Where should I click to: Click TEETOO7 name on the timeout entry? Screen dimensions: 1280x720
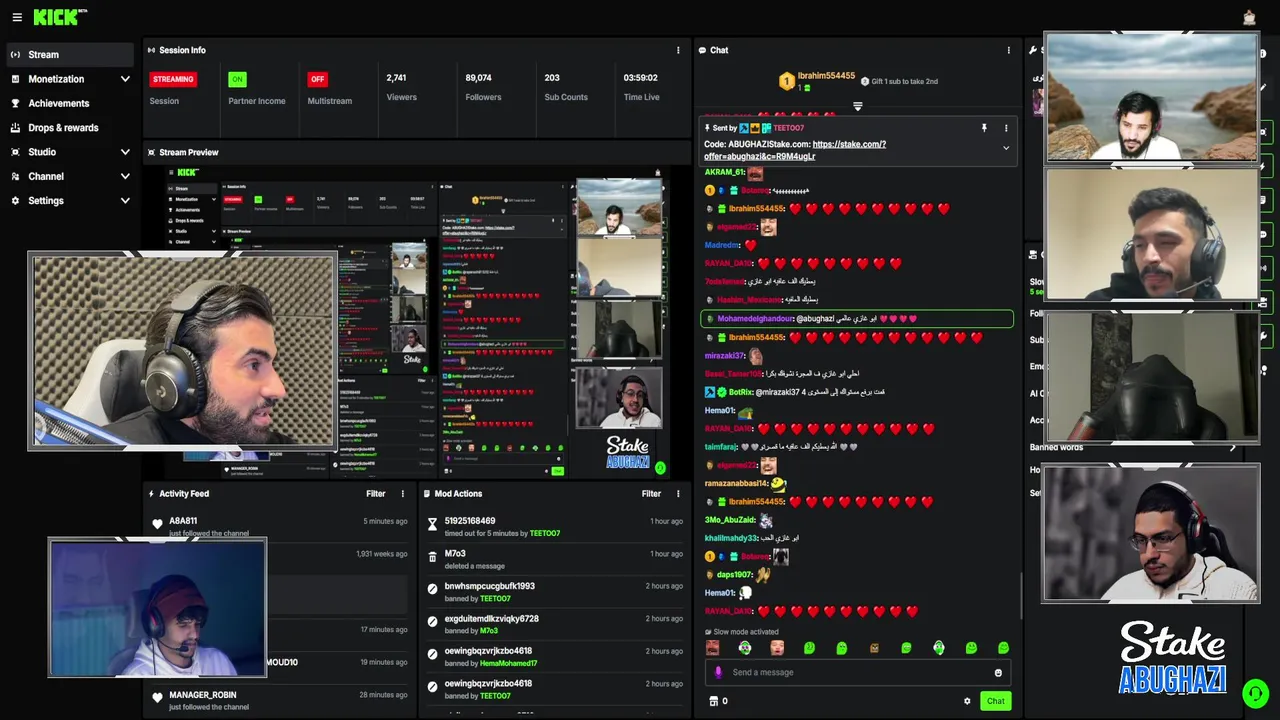click(x=545, y=533)
